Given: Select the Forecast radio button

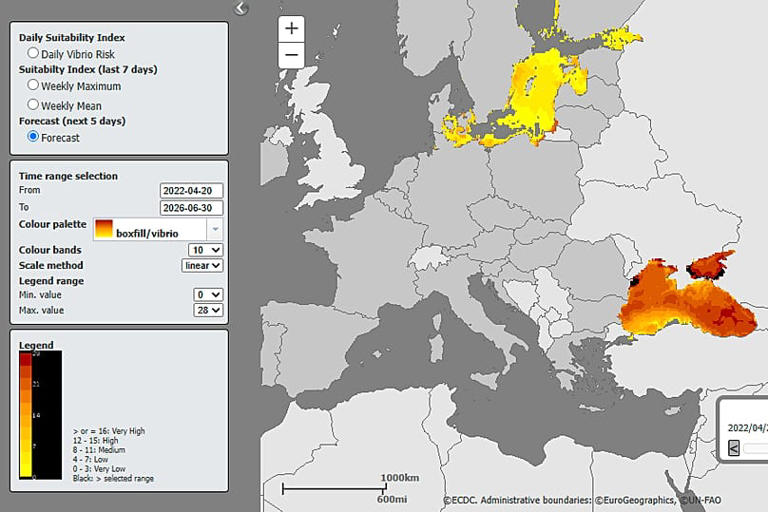Looking at the screenshot, I should pyautogui.click(x=33, y=136).
